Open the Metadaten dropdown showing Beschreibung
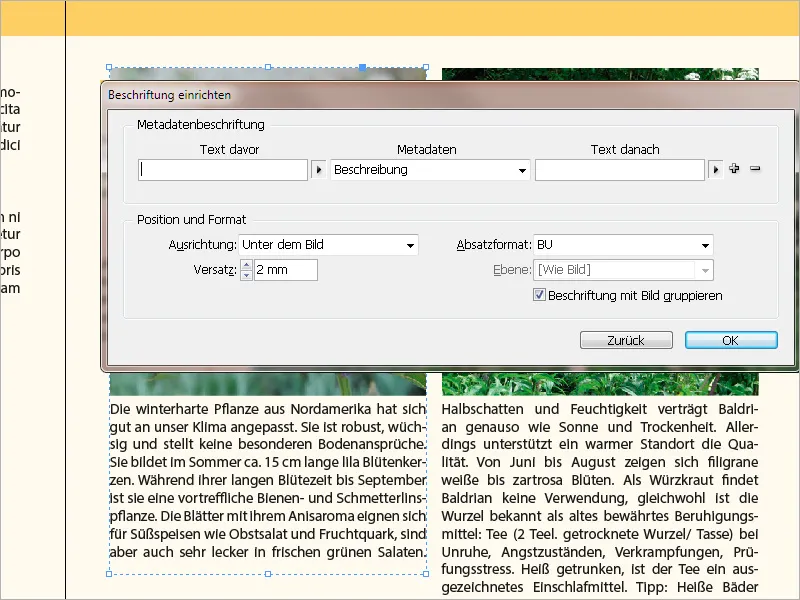 (521, 169)
